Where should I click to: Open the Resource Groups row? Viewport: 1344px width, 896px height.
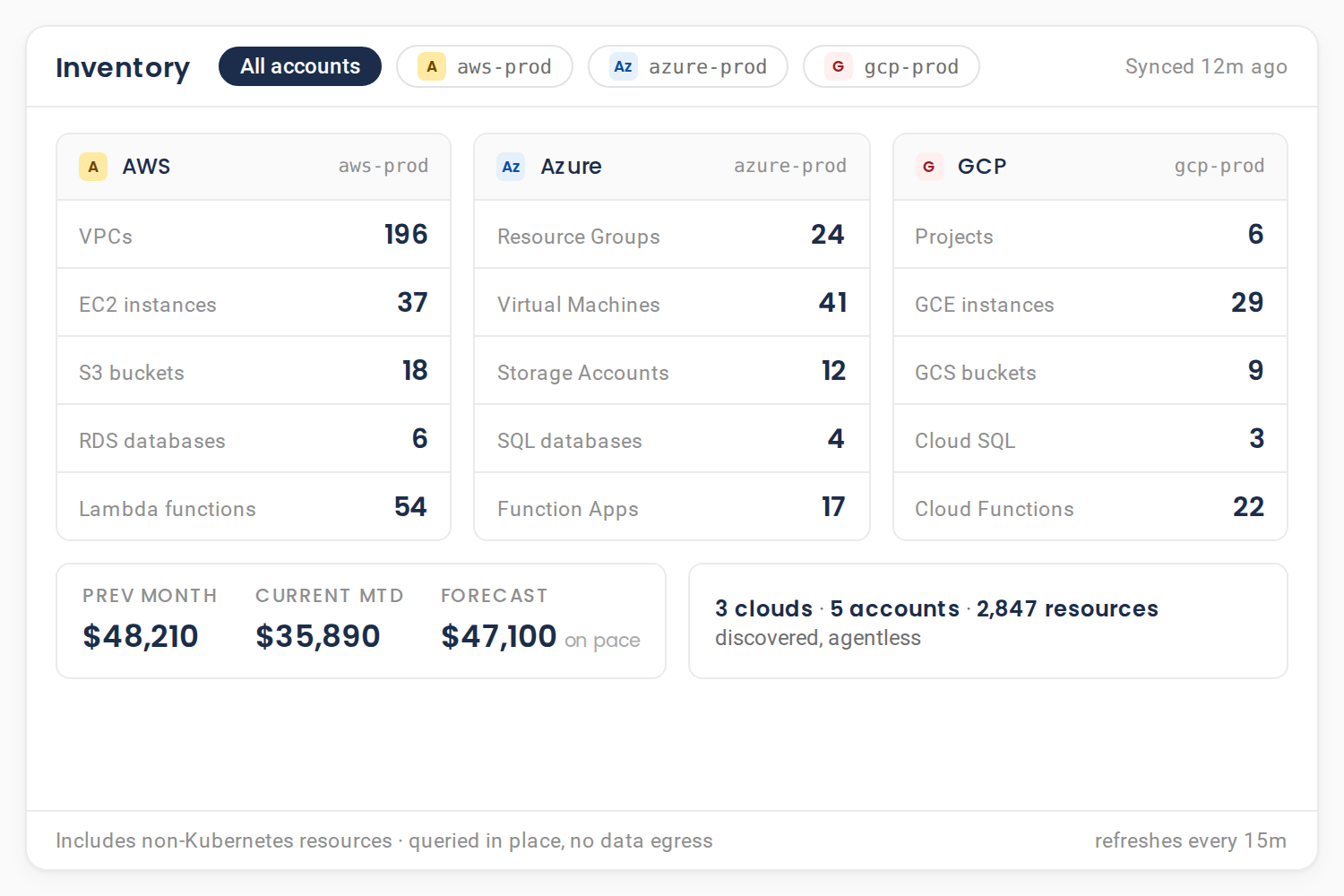click(672, 235)
